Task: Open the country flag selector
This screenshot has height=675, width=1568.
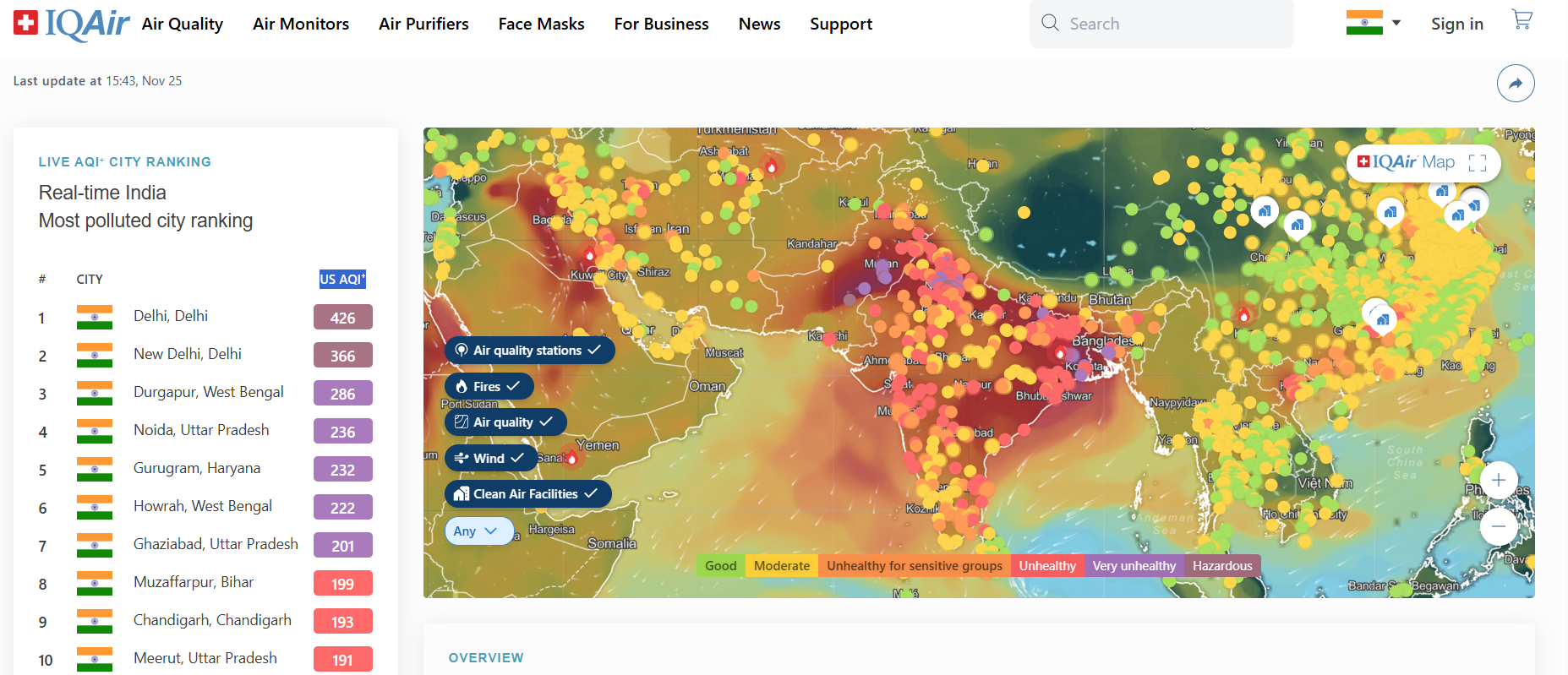Action: (x=1374, y=23)
